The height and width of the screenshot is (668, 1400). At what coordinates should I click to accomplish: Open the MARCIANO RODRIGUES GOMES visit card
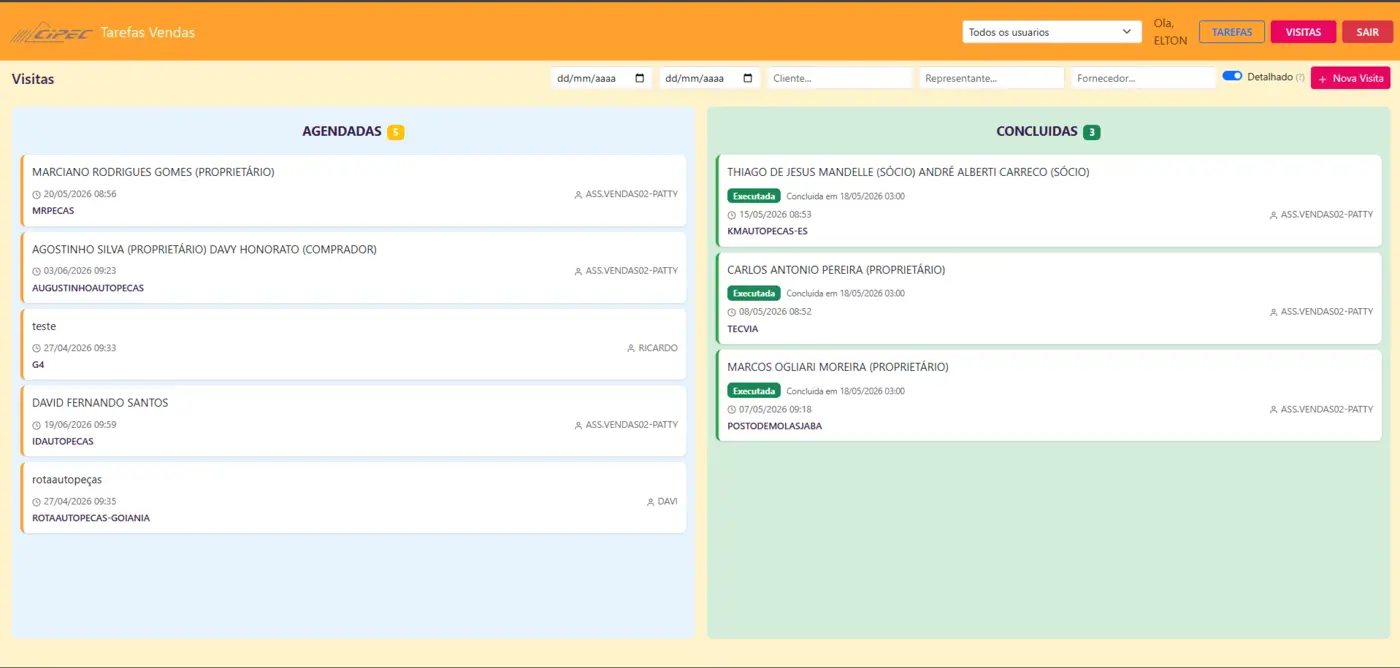pos(353,190)
